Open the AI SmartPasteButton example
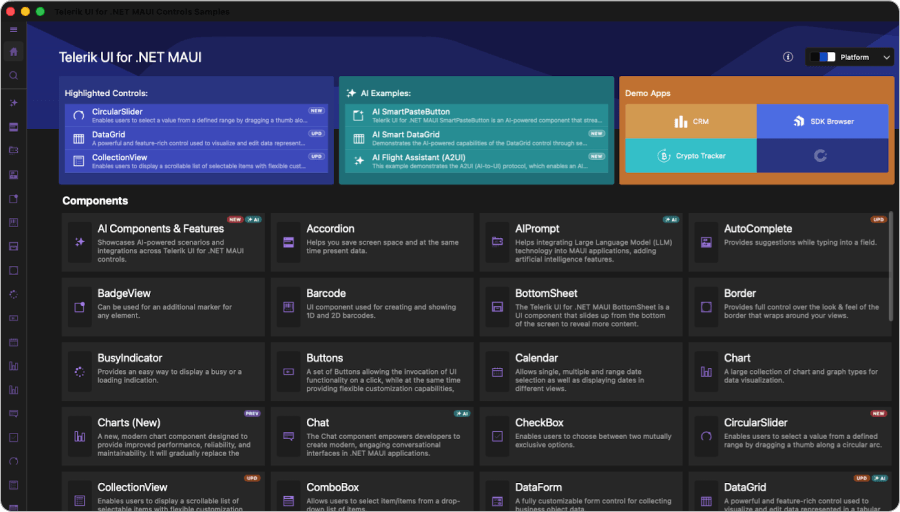The width and height of the screenshot is (900, 512). [x=476, y=115]
